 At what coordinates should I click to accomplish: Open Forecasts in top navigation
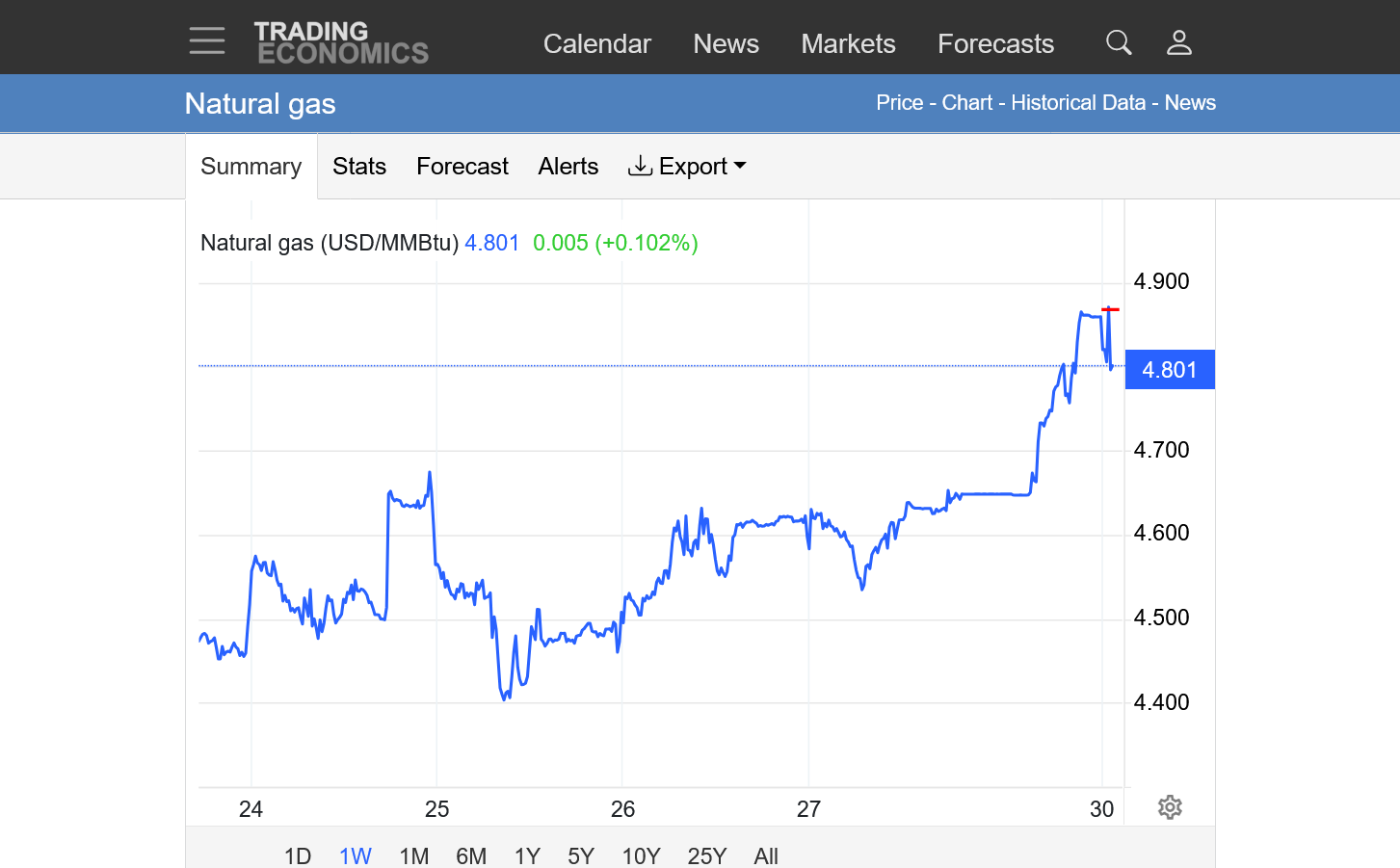pyautogui.click(x=995, y=44)
